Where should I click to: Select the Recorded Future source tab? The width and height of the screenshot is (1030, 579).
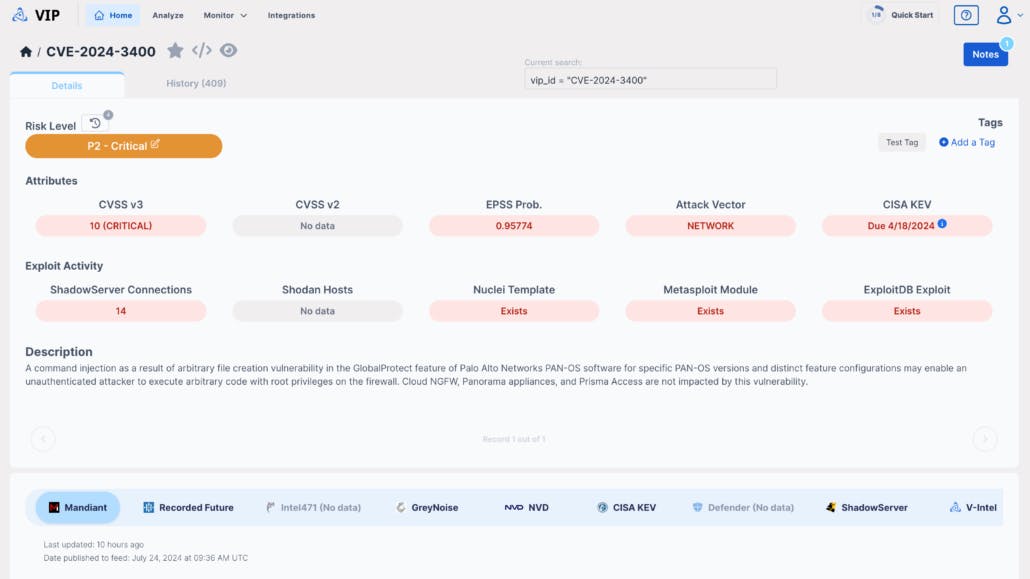188,507
